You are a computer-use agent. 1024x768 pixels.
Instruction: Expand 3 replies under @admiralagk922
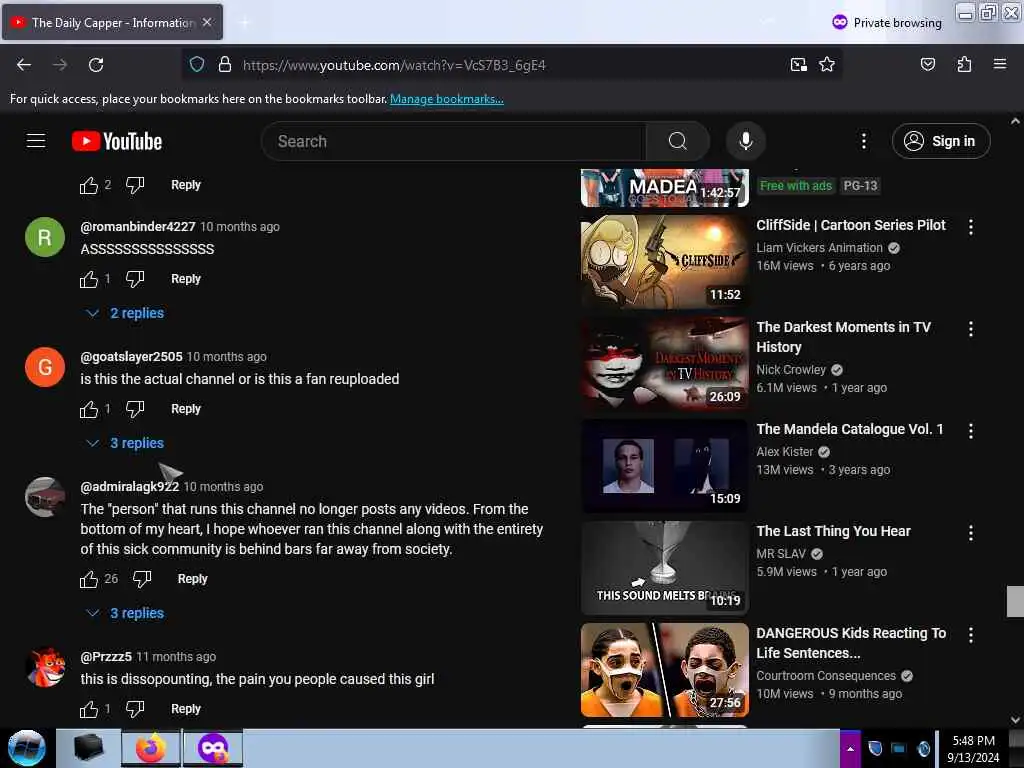coord(125,613)
